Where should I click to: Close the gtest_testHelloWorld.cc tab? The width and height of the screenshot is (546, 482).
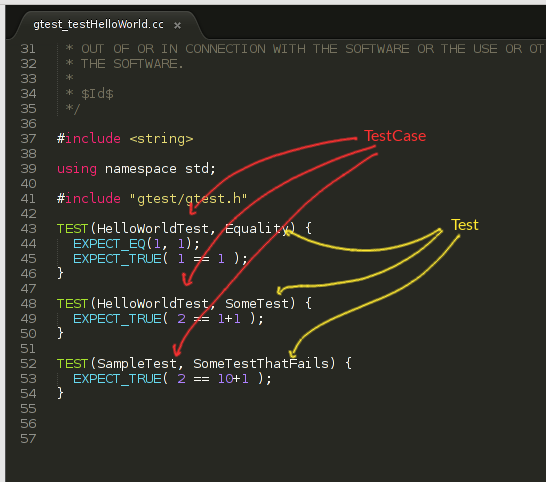pos(177,25)
